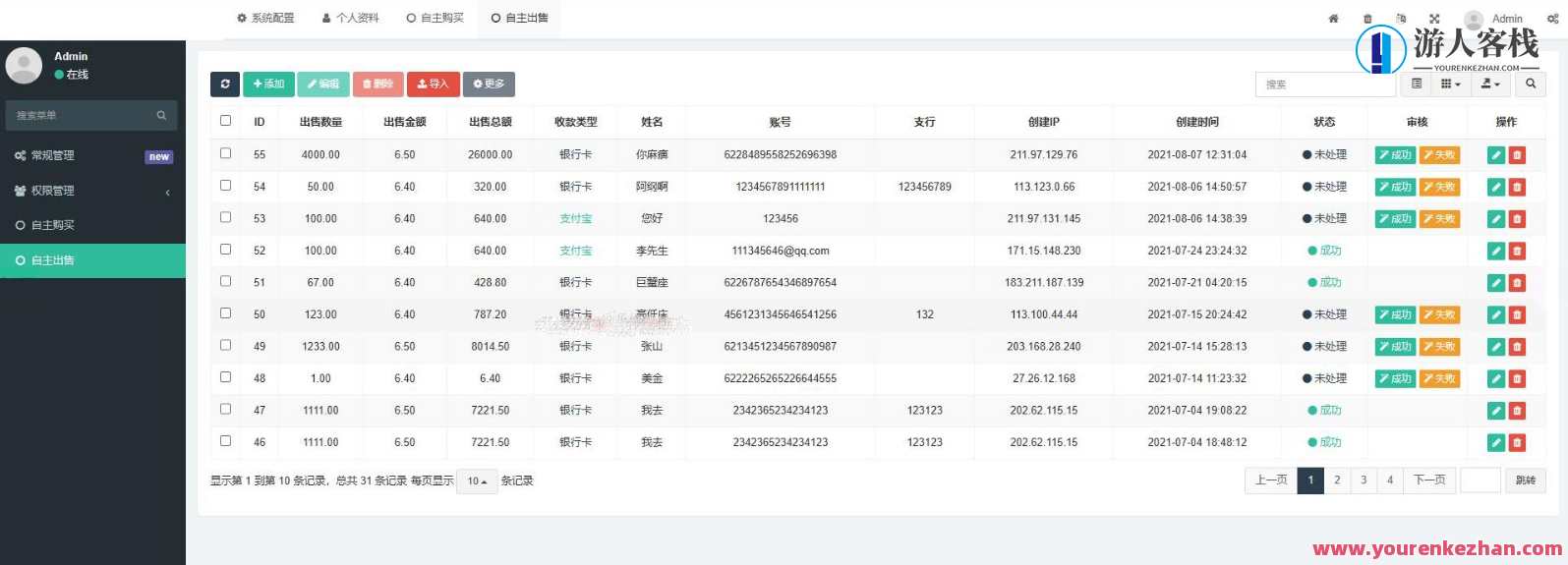Open the 个人资料 tab
This screenshot has width=1568, height=565.
pos(351,19)
